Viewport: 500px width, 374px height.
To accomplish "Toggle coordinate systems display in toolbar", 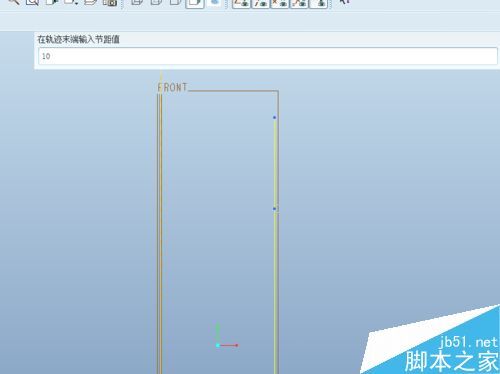I will click(299, 3).
